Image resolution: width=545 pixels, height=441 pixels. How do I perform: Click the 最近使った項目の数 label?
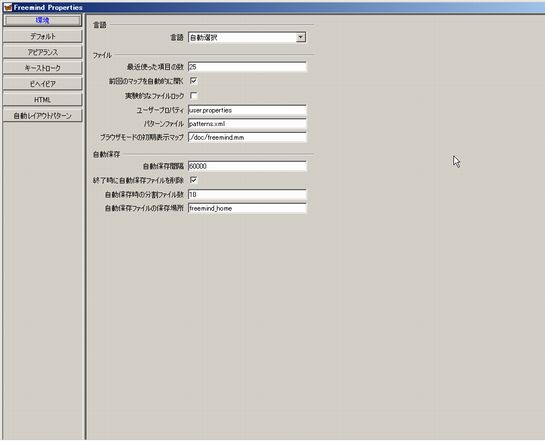click(x=155, y=67)
